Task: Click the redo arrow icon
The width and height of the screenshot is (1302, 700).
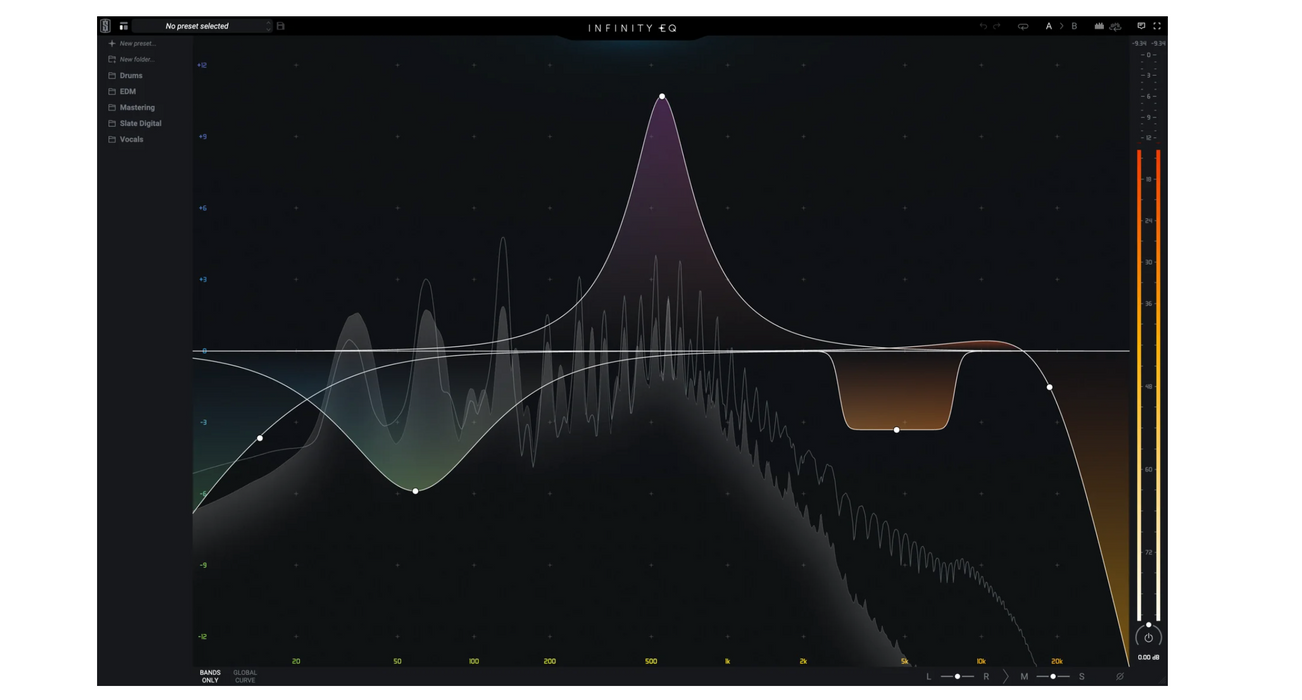Action: tap(997, 26)
